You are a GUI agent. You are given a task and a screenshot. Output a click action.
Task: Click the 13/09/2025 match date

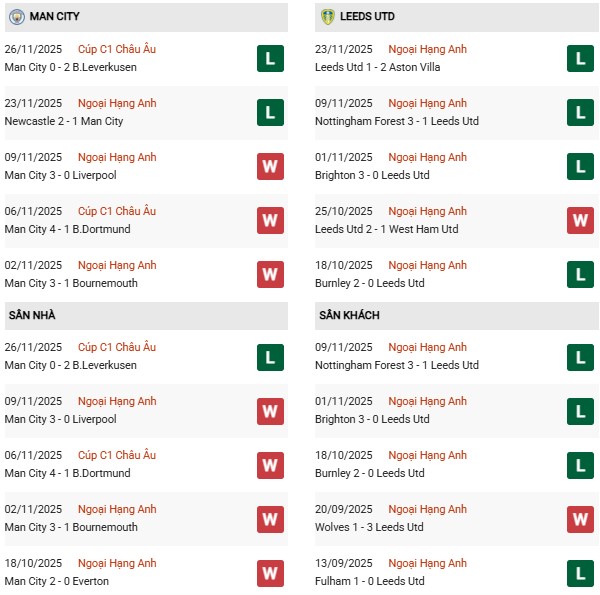346,563
